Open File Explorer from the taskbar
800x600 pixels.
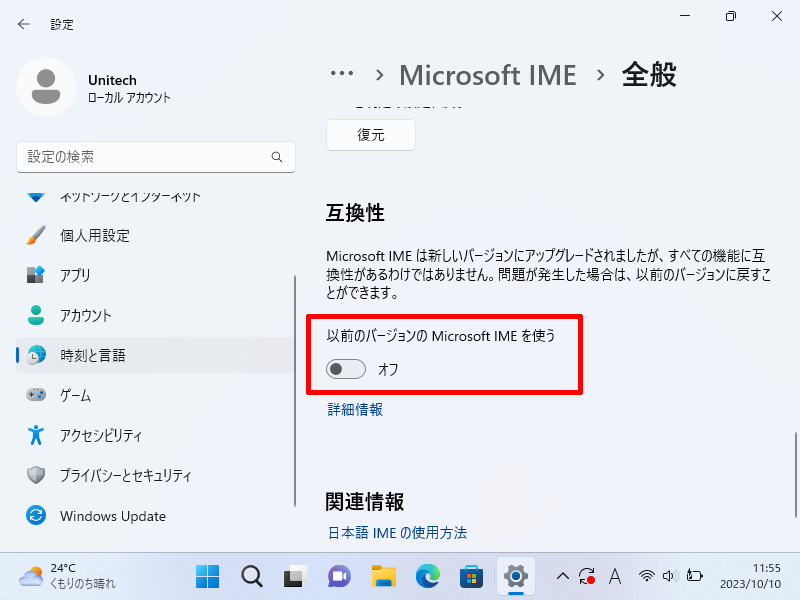coord(384,577)
